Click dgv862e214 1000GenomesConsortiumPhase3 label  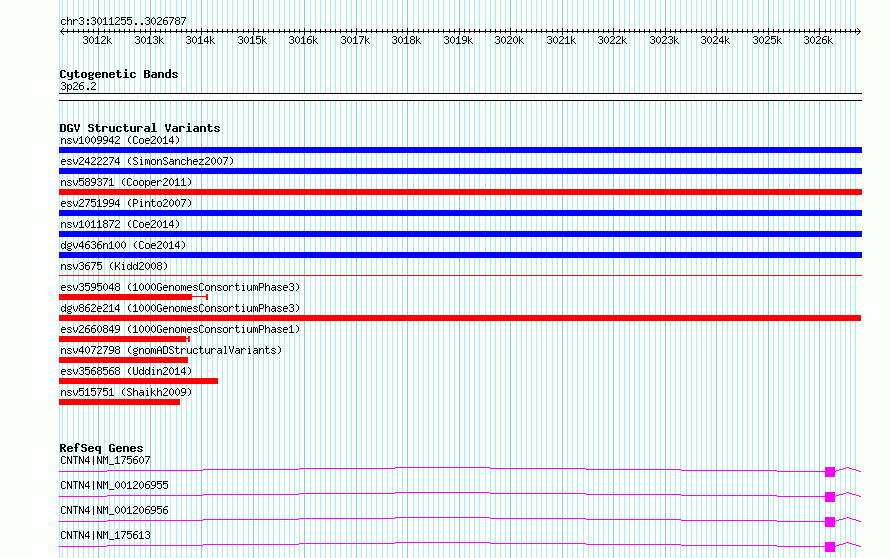(x=180, y=308)
